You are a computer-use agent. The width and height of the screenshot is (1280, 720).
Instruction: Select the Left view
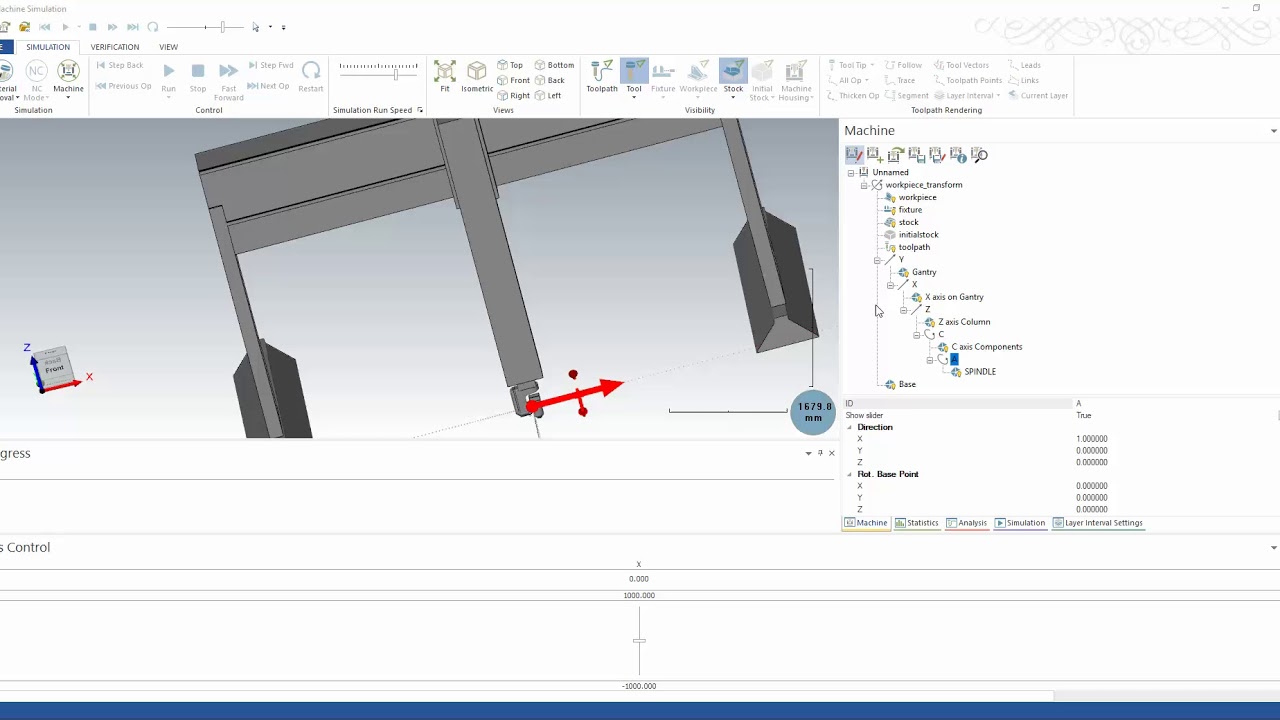[548, 95]
